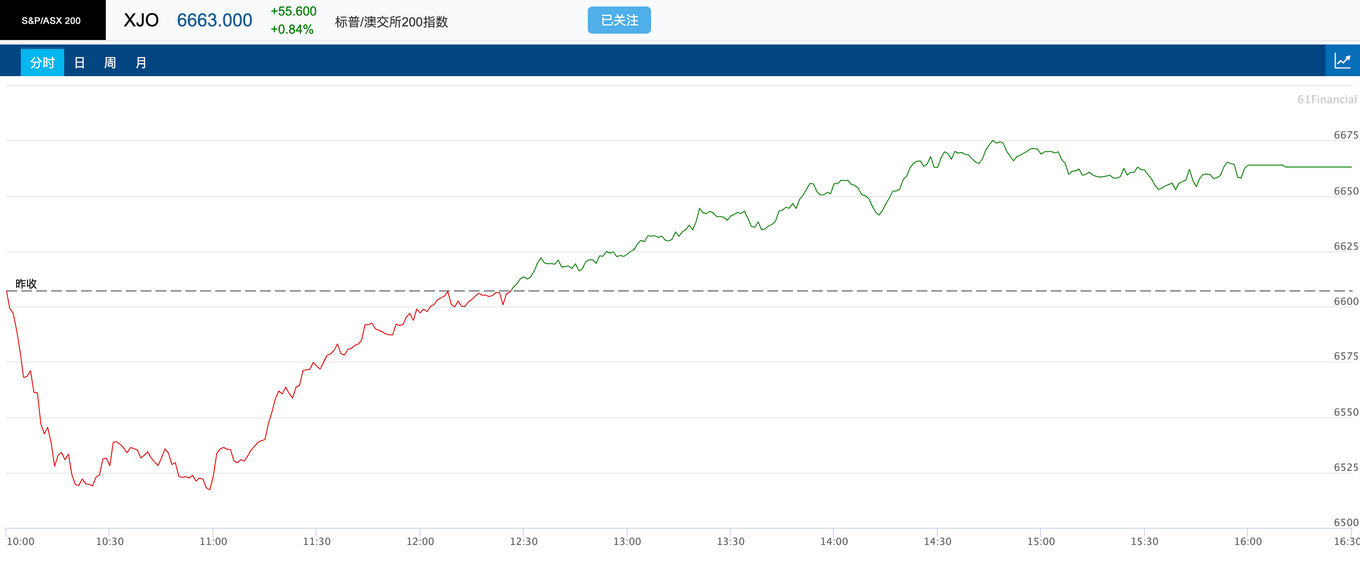Click the 6650 price axis label
Image resolution: width=1360 pixels, height=561 pixels.
pos(1346,190)
